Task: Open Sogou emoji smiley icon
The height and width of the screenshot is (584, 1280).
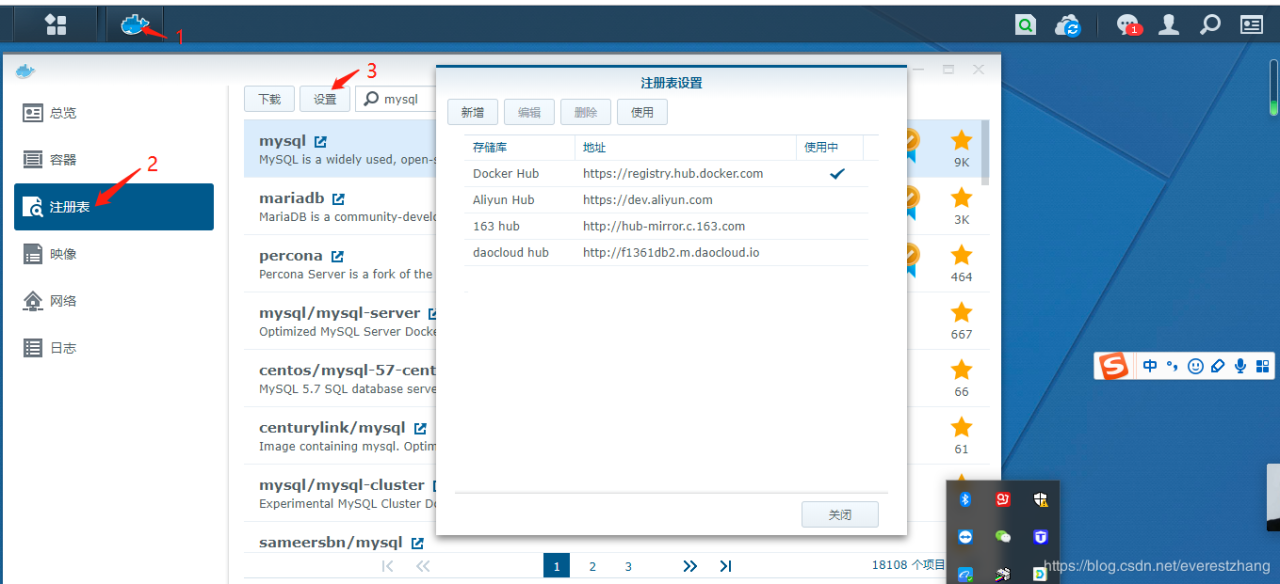Action: coord(1195,366)
